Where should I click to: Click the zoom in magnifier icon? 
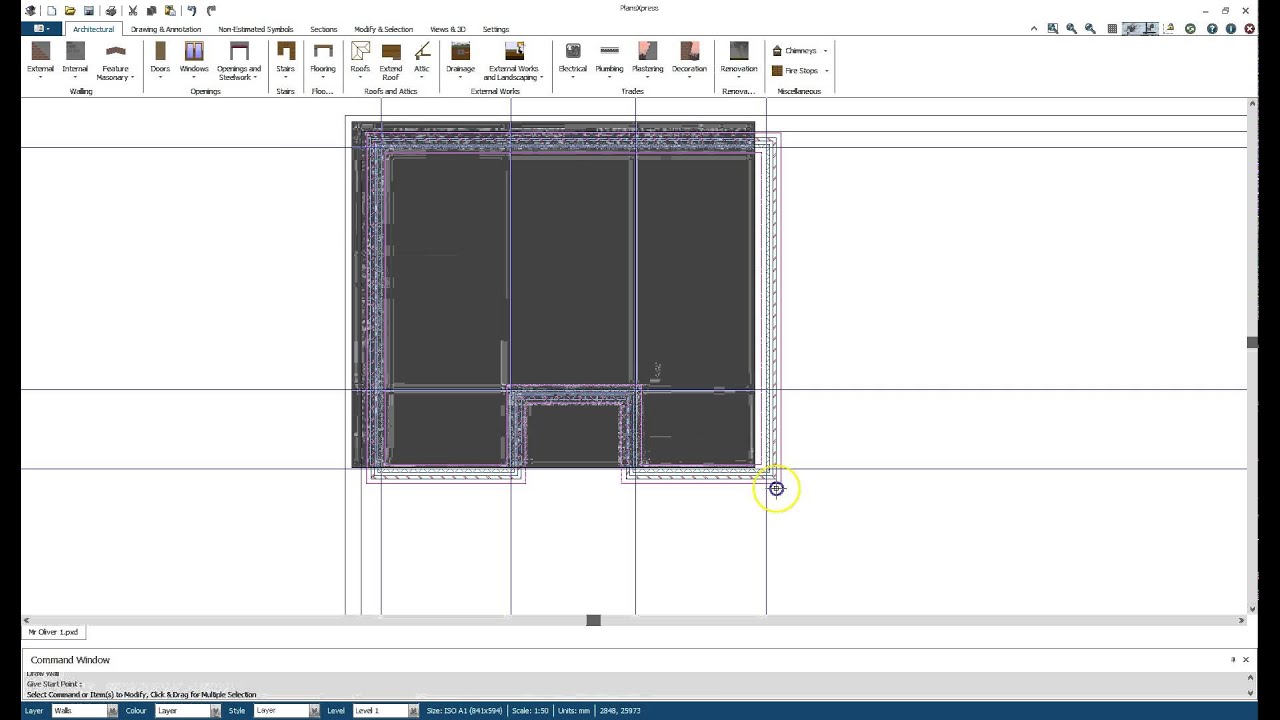(x=1071, y=29)
